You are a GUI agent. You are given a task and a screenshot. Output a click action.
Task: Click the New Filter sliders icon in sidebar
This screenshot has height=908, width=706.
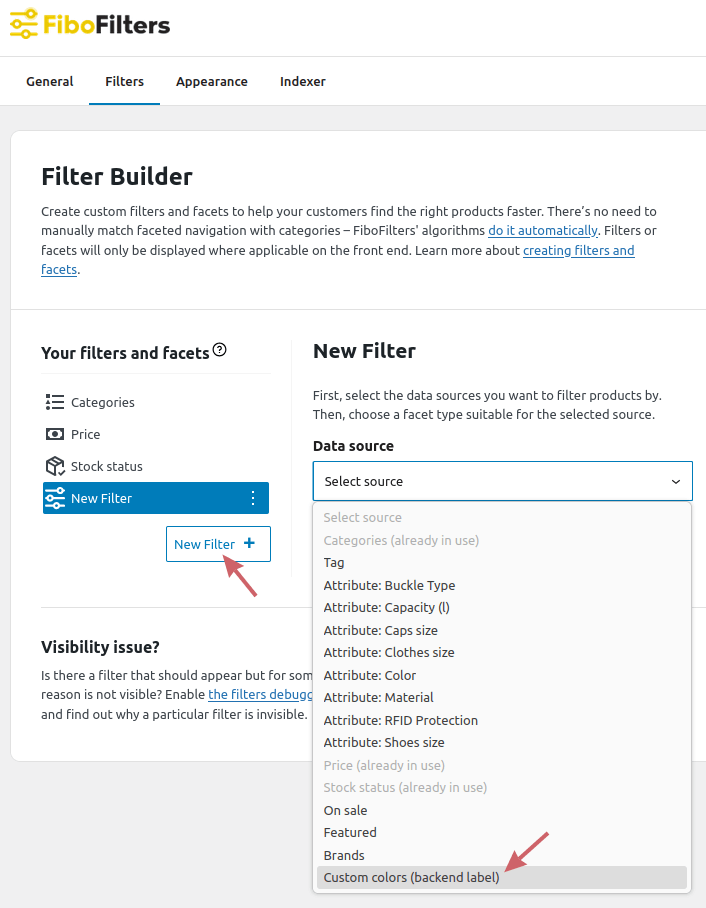coord(54,498)
